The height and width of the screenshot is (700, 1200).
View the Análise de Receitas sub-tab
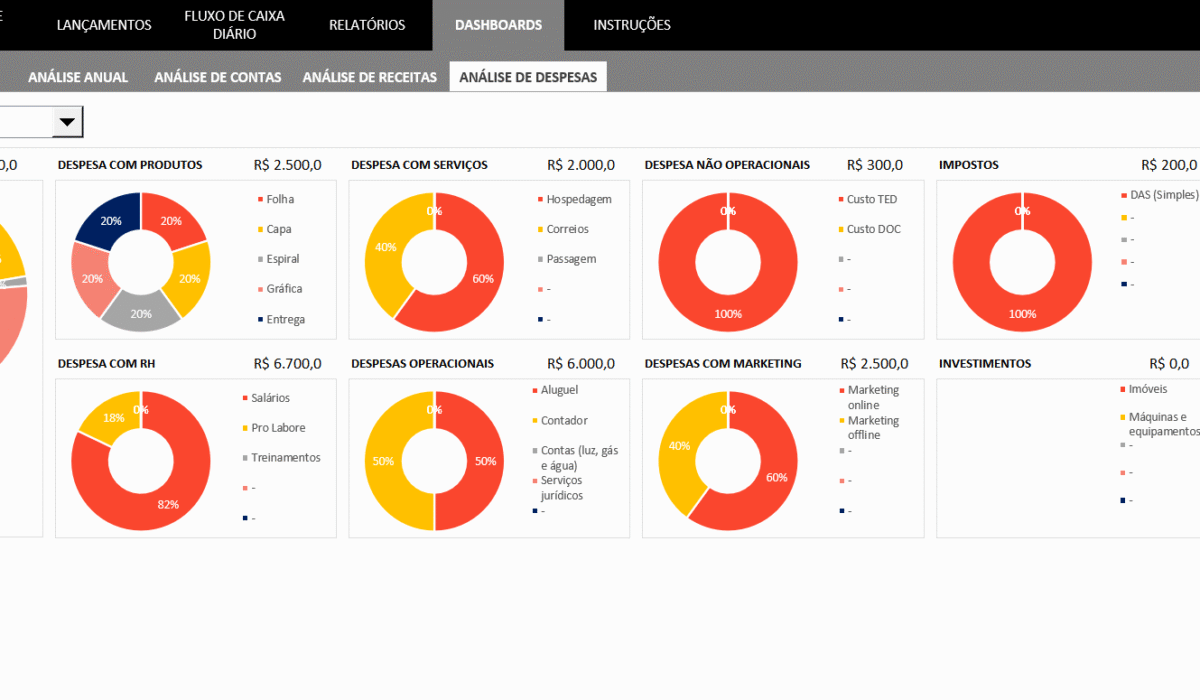click(x=370, y=77)
